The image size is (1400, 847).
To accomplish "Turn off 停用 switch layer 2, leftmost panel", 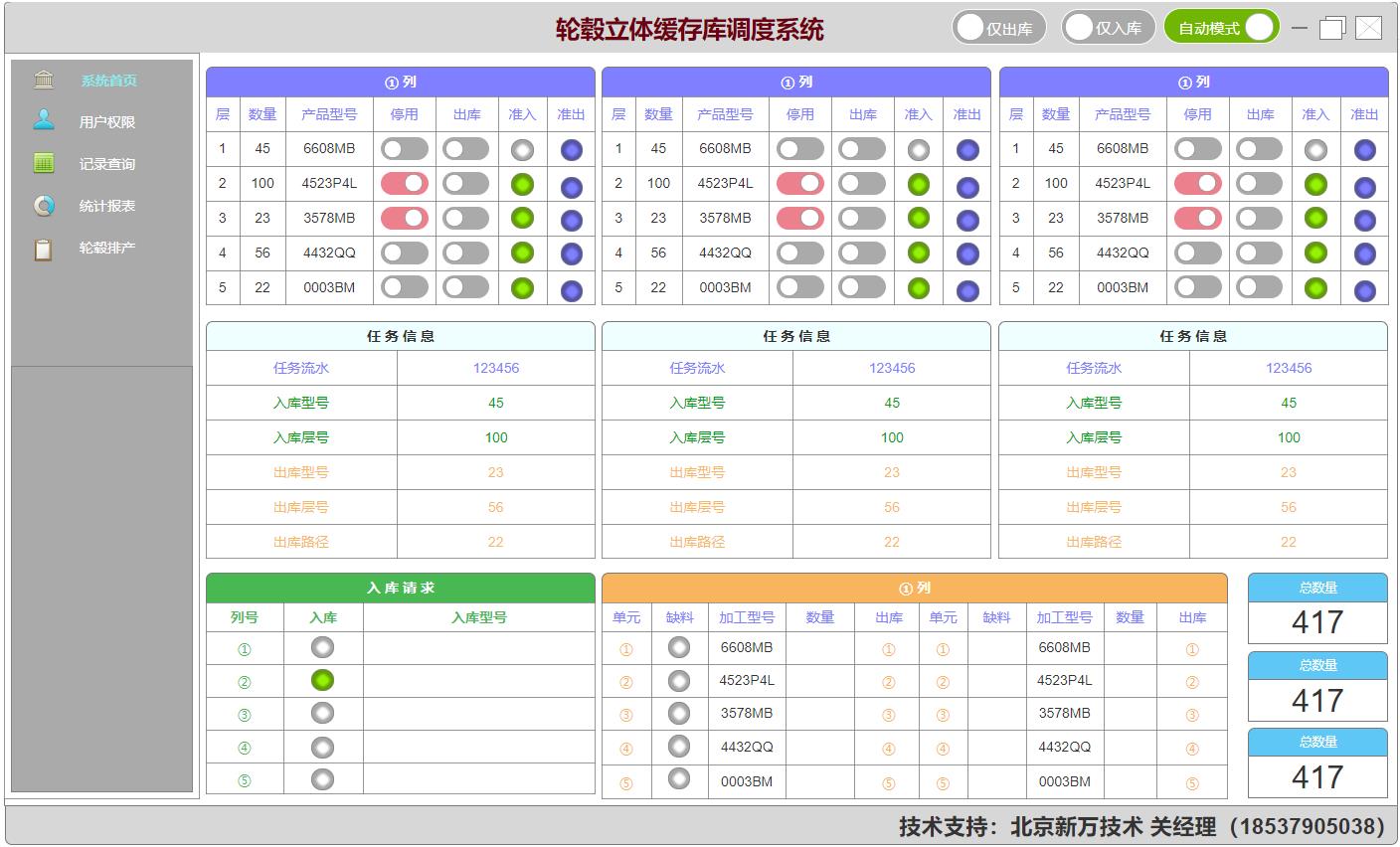I will tap(405, 184).
